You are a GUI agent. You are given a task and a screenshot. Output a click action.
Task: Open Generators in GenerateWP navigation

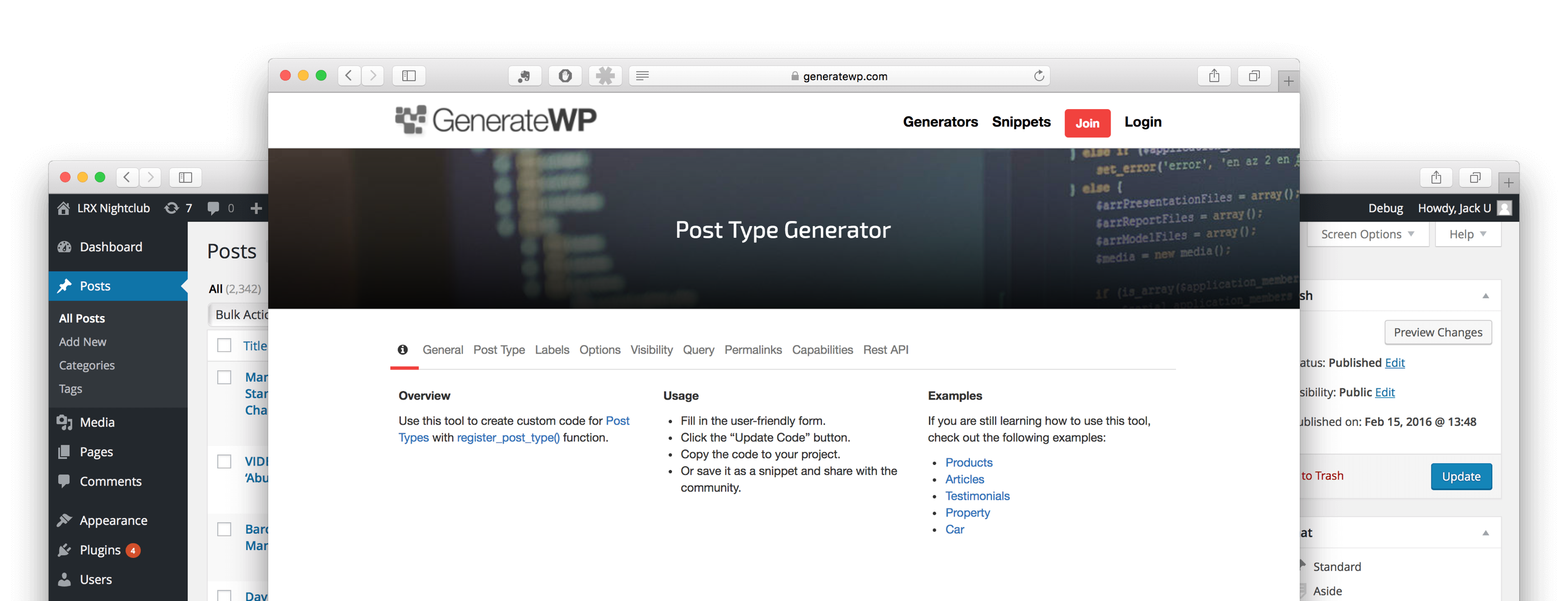(x=940, y=122)
